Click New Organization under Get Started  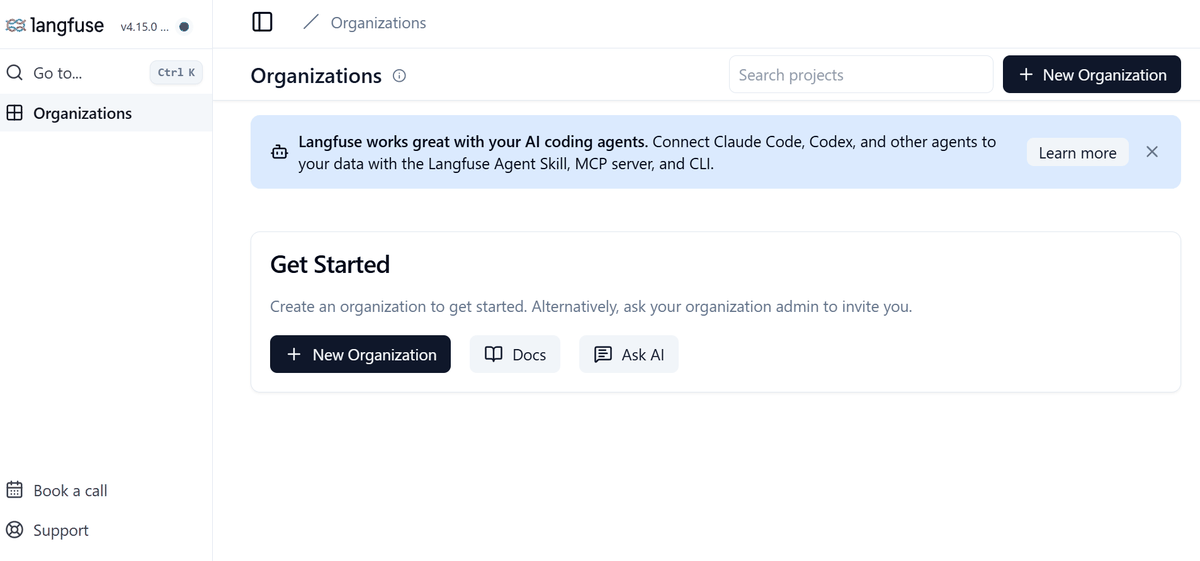pyautogui.click(x=360, y=354)
